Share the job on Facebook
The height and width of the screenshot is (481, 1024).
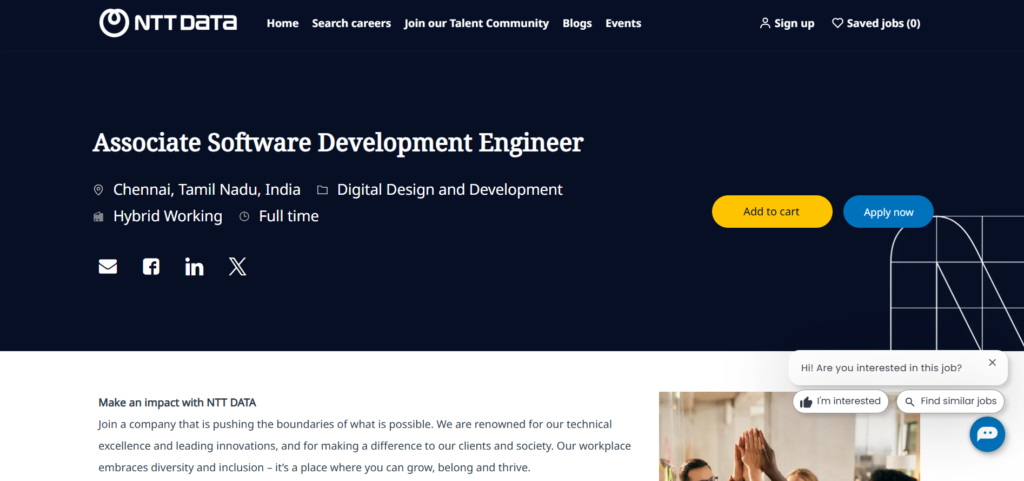tap(151, 267)
